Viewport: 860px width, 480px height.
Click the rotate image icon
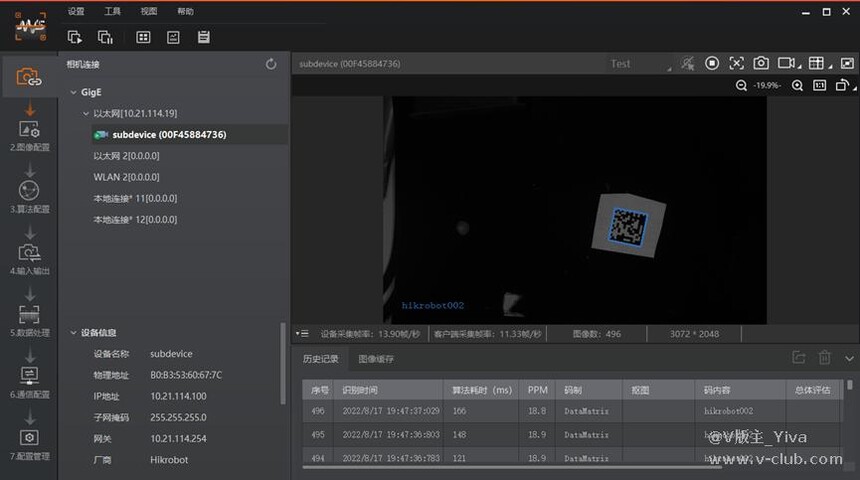pos(842,86)
